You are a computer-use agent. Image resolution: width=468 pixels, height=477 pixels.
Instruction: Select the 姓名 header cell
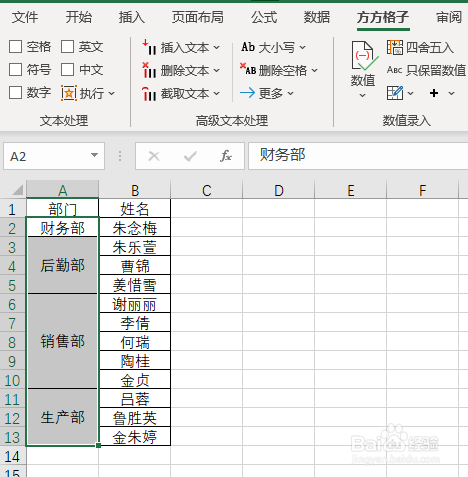pyautogui.click(x=135, y=209)
